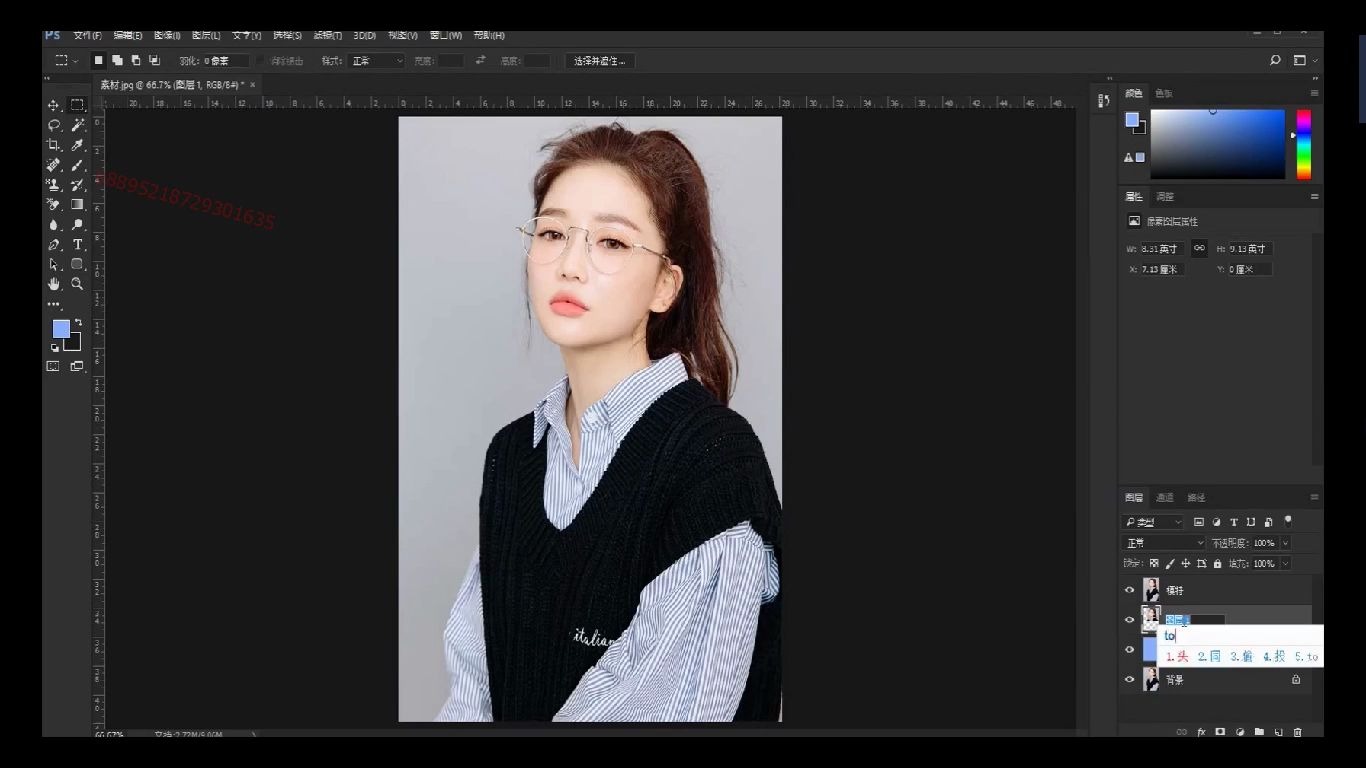Screen dimensions: 1366x768
Task: Click the search icon in options bar
Action: [1275, 60]
